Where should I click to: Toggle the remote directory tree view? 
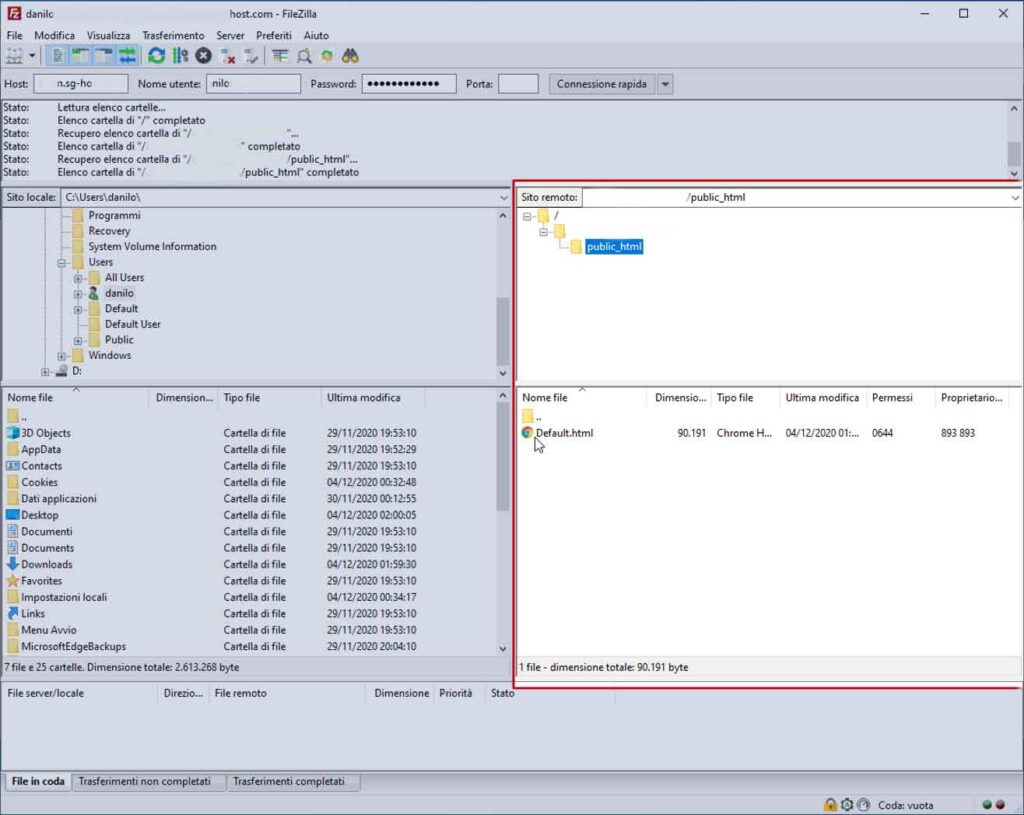pos(104,56)
